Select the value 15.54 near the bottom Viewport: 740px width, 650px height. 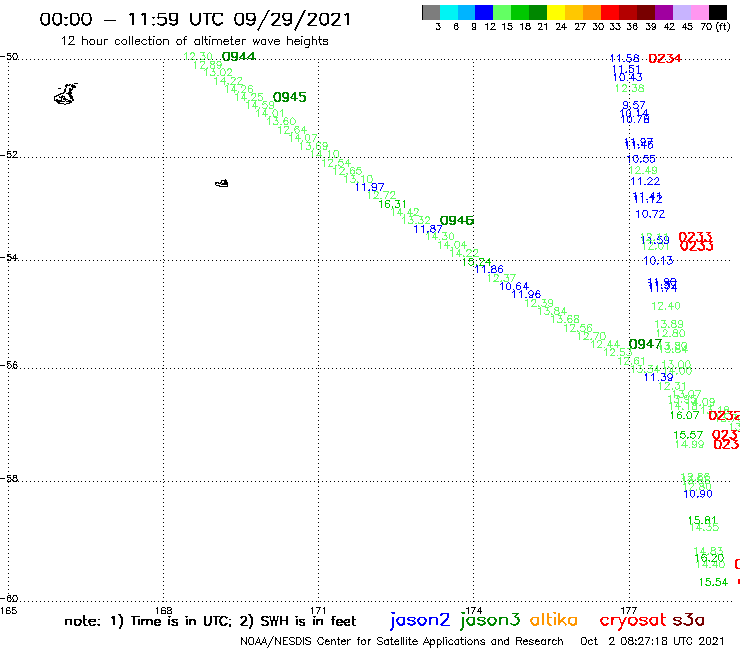tap(714, 582)
